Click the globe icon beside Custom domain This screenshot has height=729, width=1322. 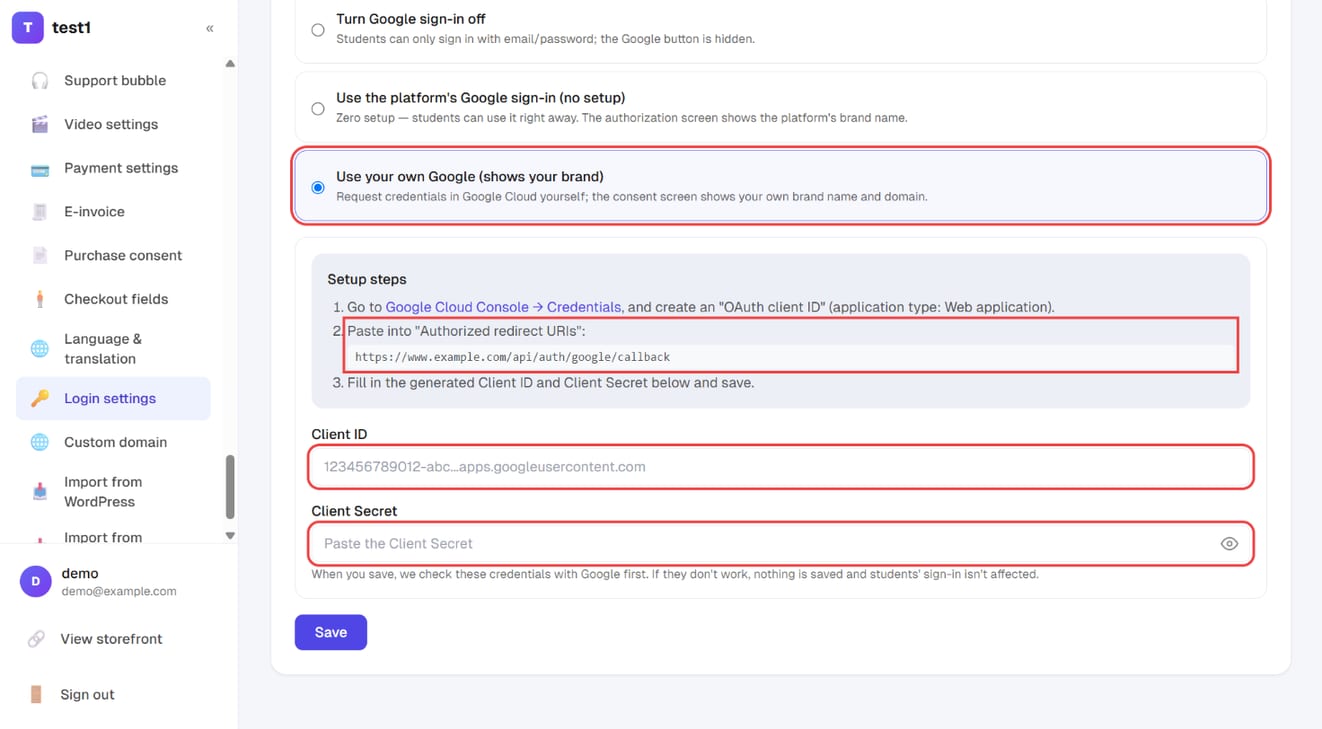(40, 442)
